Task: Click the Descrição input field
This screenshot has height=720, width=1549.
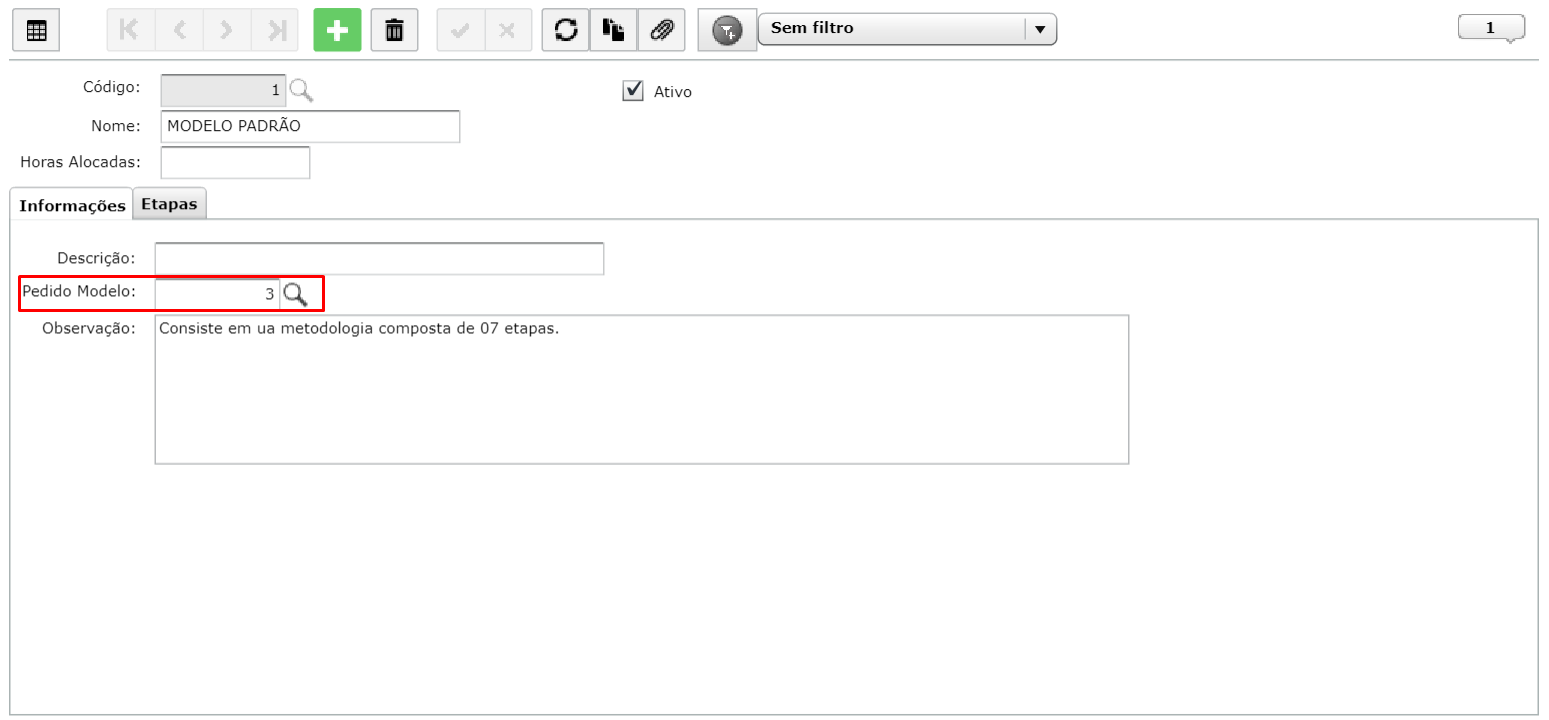Action: 380,258
